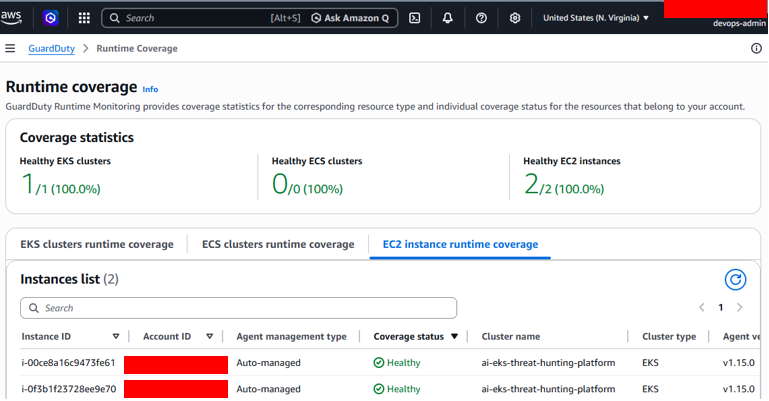
Task: Sort by Coverage status column
Action: coord(415,336)
